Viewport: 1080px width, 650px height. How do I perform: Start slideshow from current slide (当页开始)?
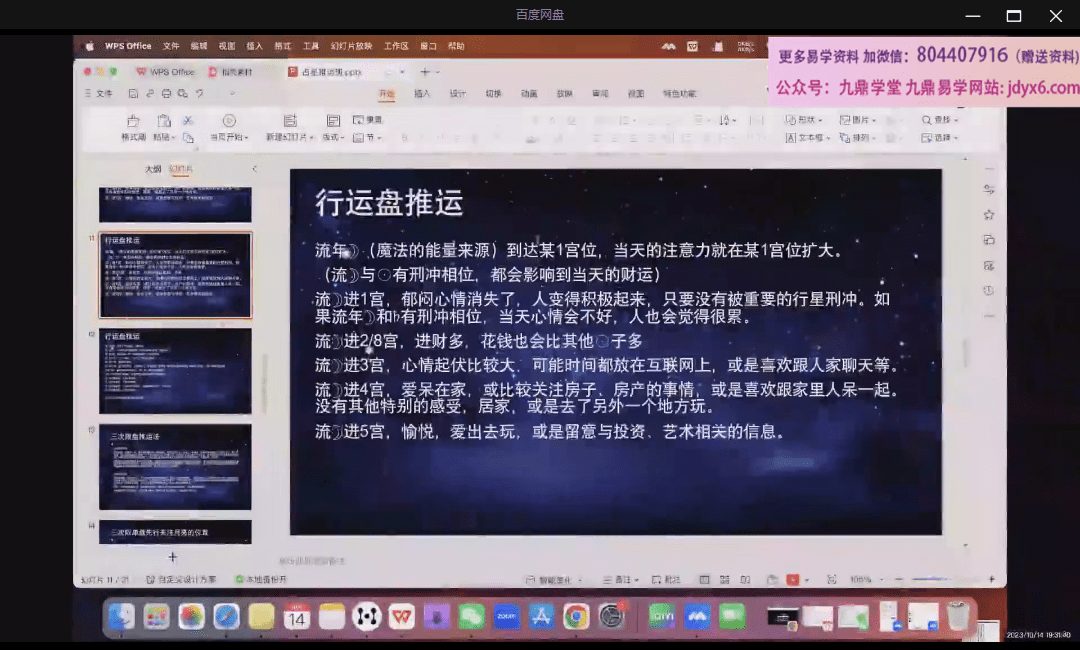[229, 121]
